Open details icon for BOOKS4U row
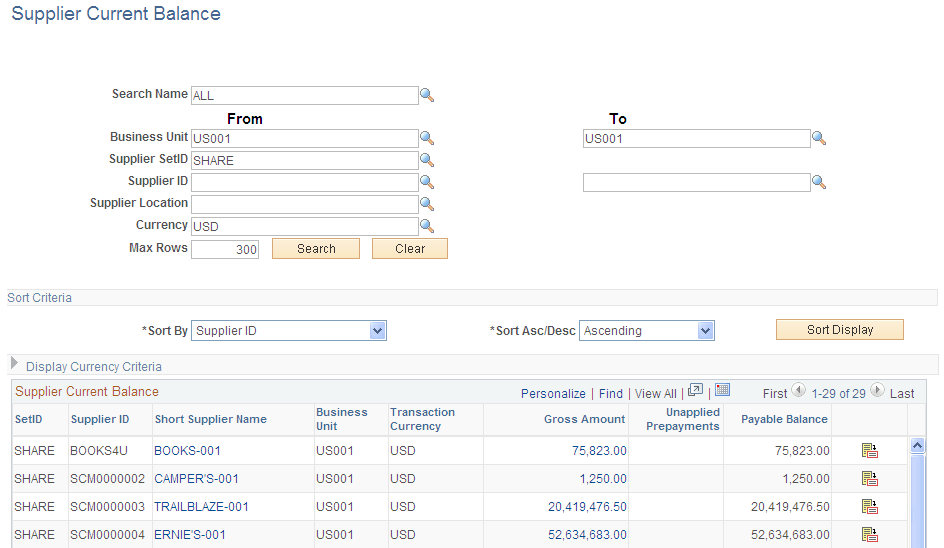Image resolution: width=944 pixels, height=548 pixels. point(870,450)
